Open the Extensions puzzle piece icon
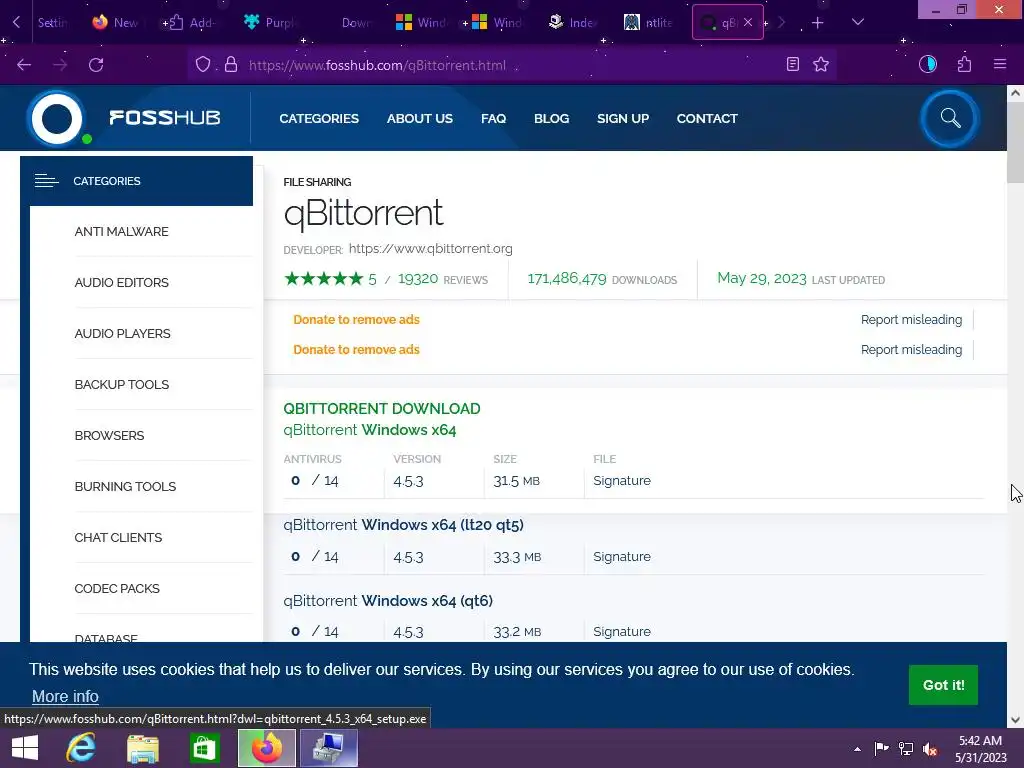Image resolution: width=1024 pixels, height=768 pixels. (x=964, y=64)
